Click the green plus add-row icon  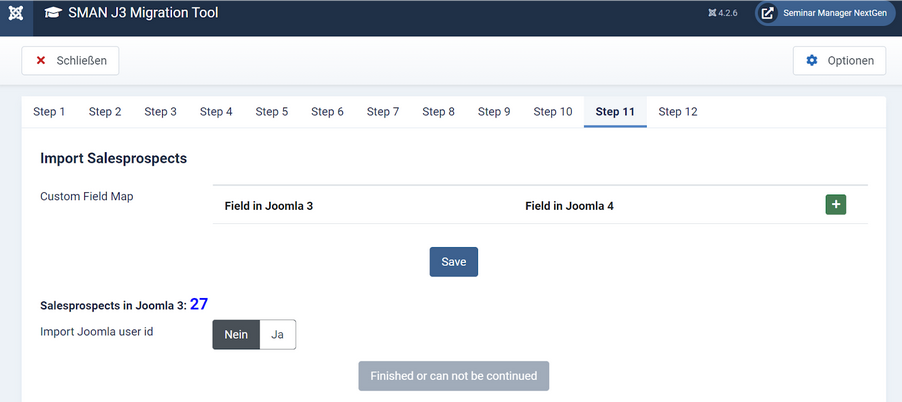(x=836, y=204)
